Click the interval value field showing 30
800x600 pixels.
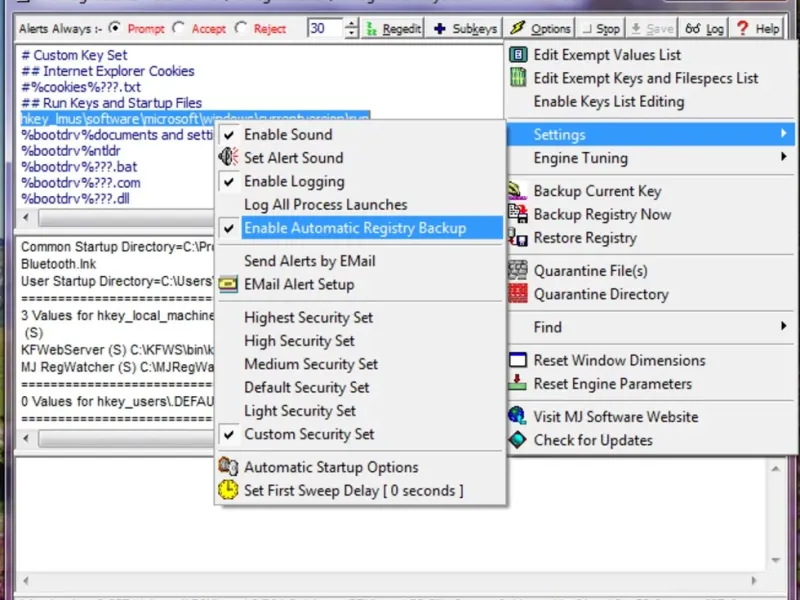325,28
